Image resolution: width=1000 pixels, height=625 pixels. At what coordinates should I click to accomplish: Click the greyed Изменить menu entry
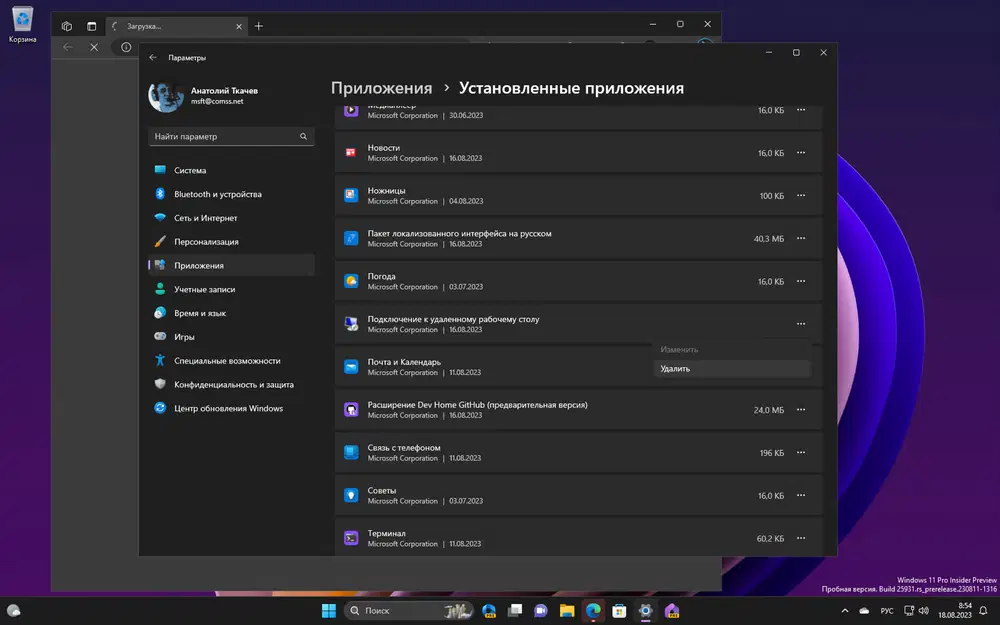tap(732, 349)
